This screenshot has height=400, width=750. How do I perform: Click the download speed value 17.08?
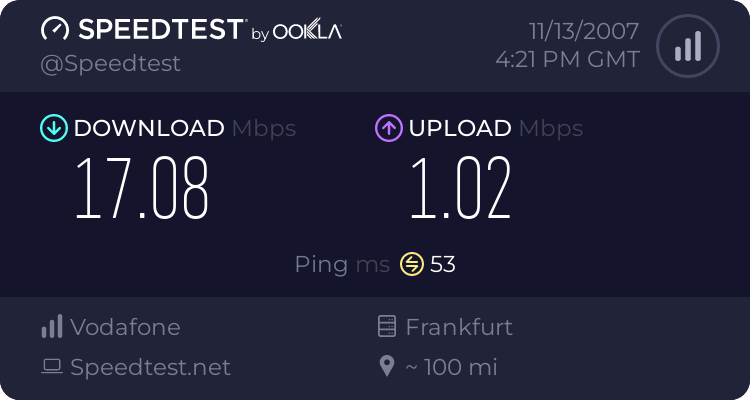[x=142, y=189]
